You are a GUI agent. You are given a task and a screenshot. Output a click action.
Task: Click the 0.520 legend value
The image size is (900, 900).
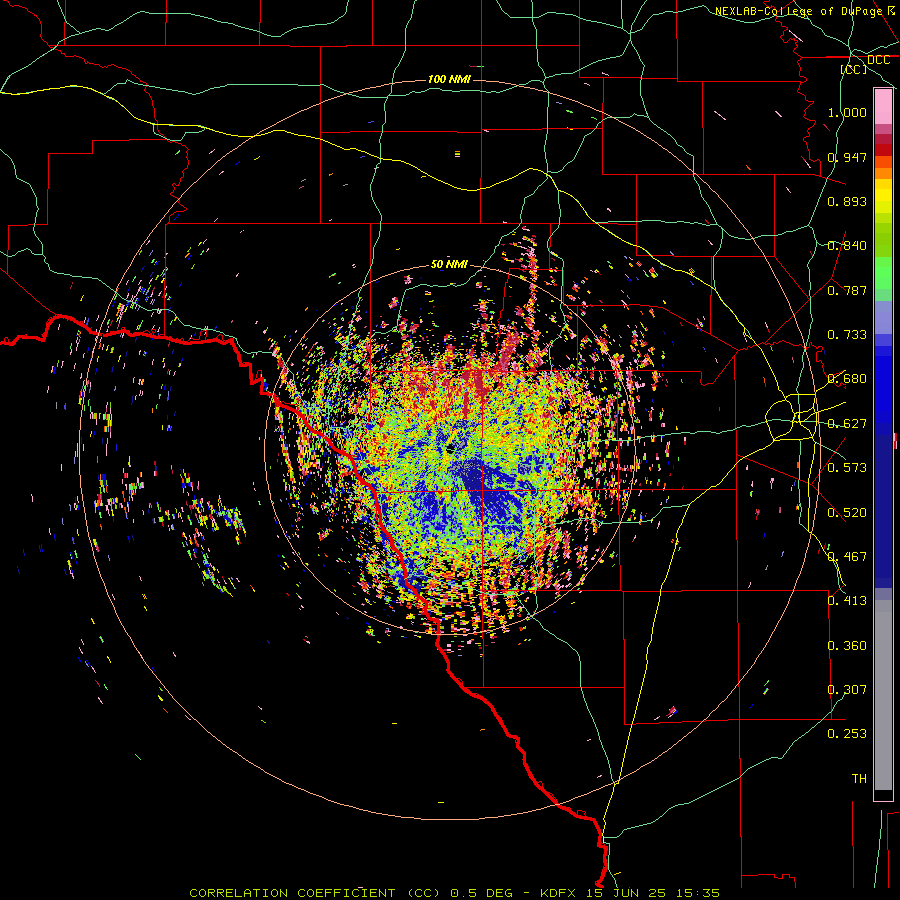pyautogui.click(x=847, y=513)
